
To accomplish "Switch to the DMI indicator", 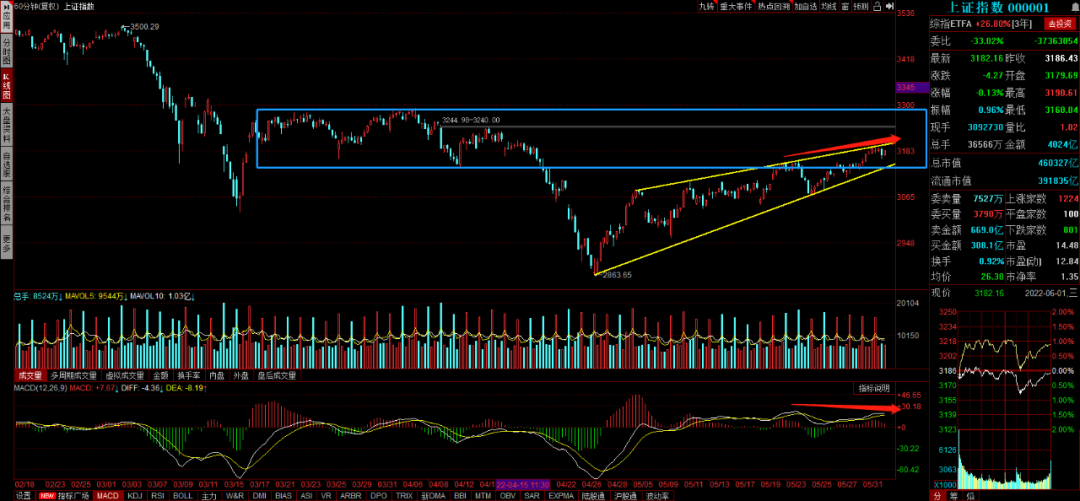I will pos(260,495).
